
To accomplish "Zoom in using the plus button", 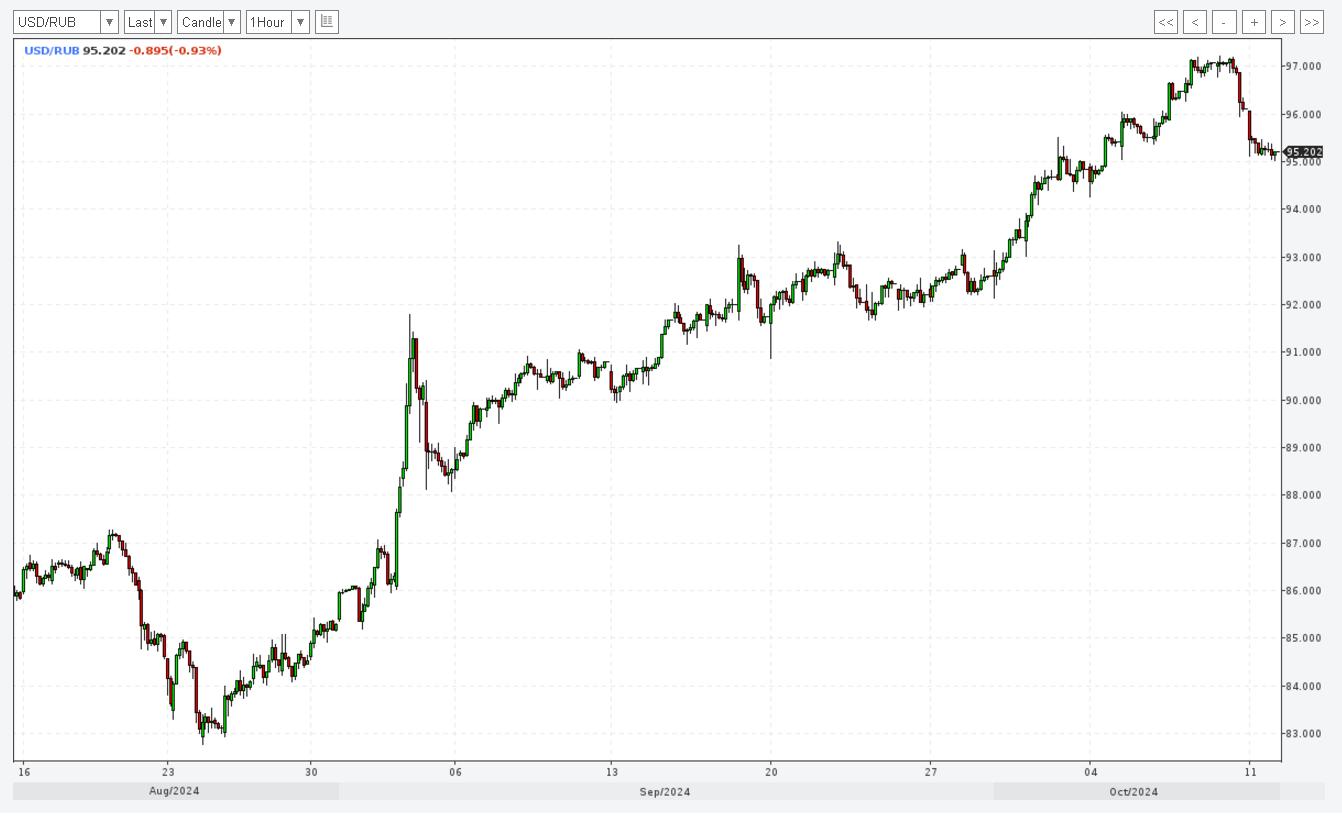I will (1254, 22).
